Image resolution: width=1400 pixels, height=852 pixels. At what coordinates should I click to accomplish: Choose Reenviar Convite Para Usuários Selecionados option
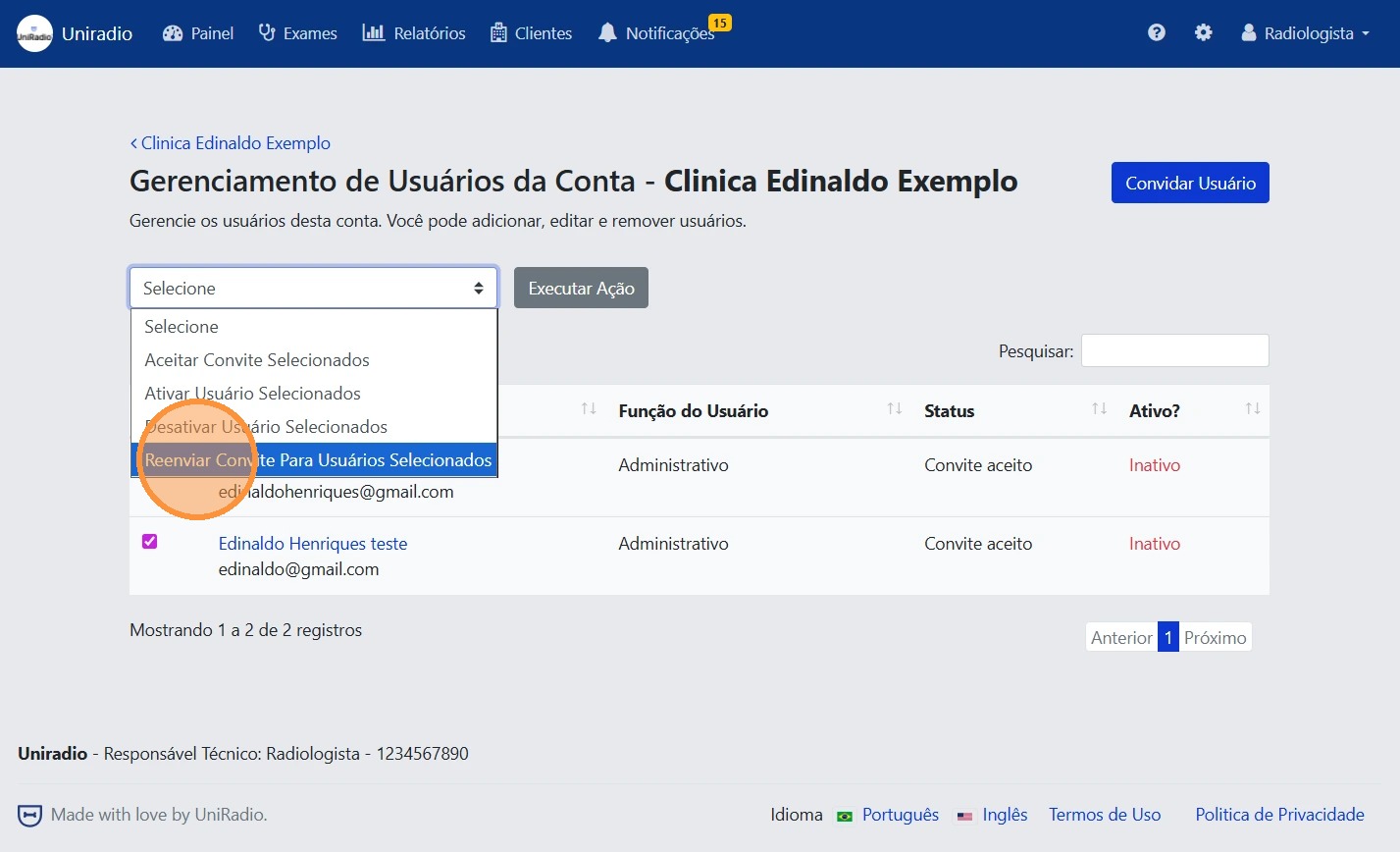[x=318, y=460]
